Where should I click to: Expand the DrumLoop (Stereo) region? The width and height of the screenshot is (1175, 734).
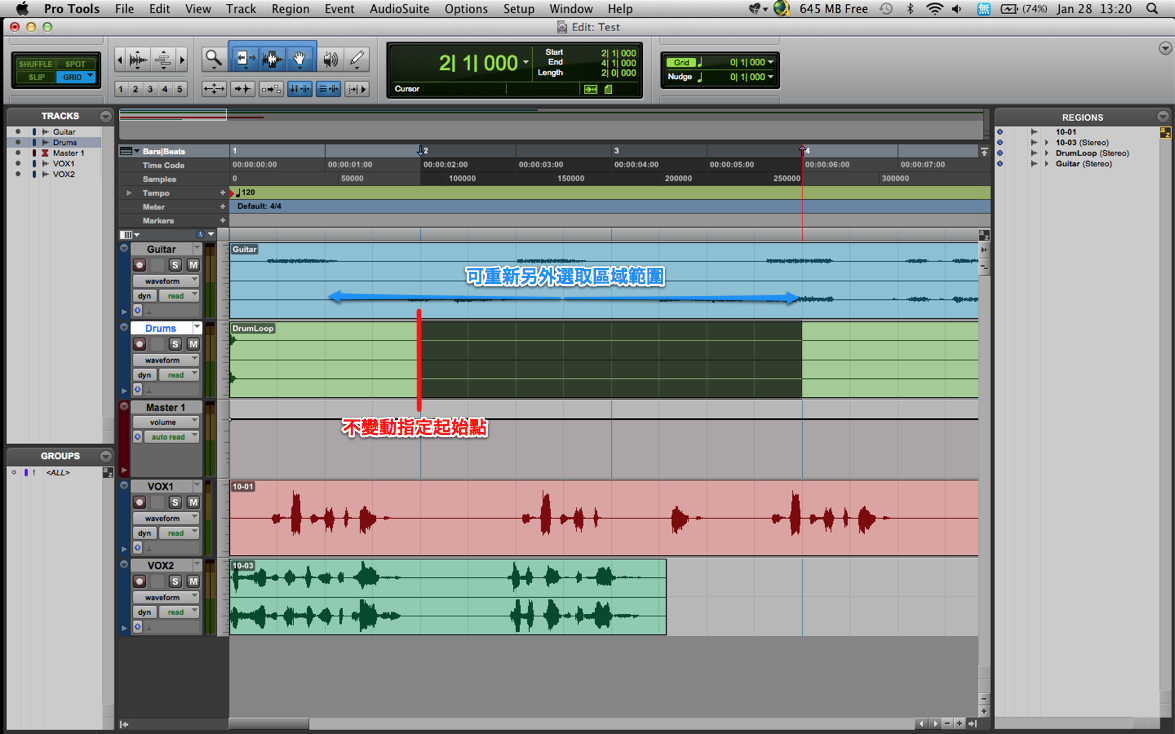coord(1047,153)
